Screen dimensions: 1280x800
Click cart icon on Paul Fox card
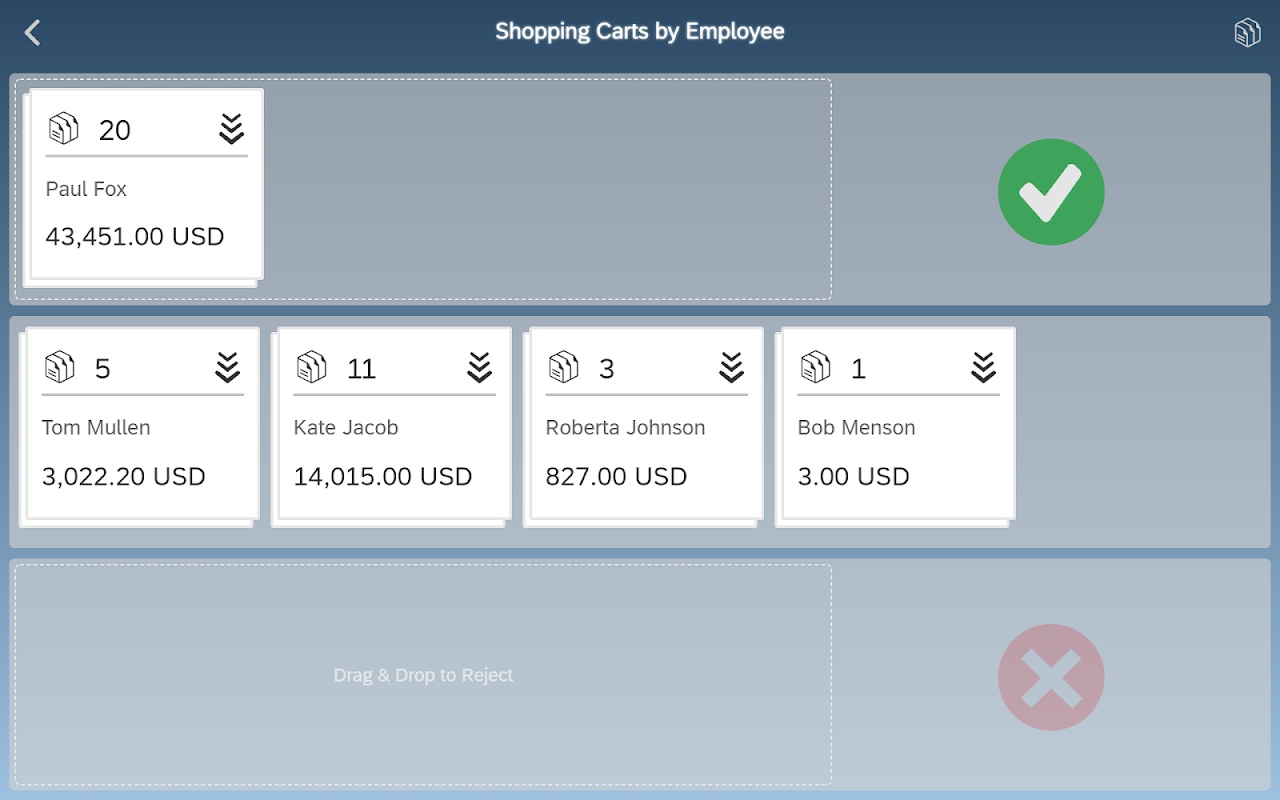pyautogui.click(x=64, y=129)
